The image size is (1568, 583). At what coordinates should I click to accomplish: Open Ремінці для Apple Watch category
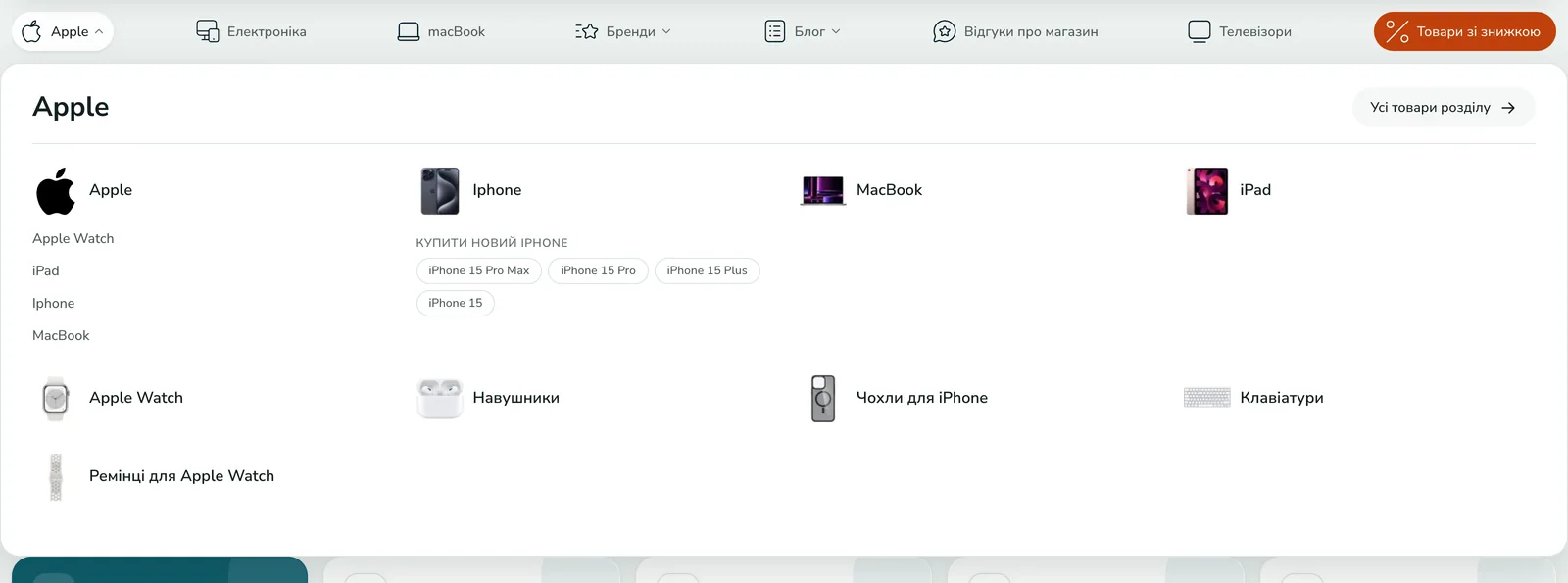182,476
